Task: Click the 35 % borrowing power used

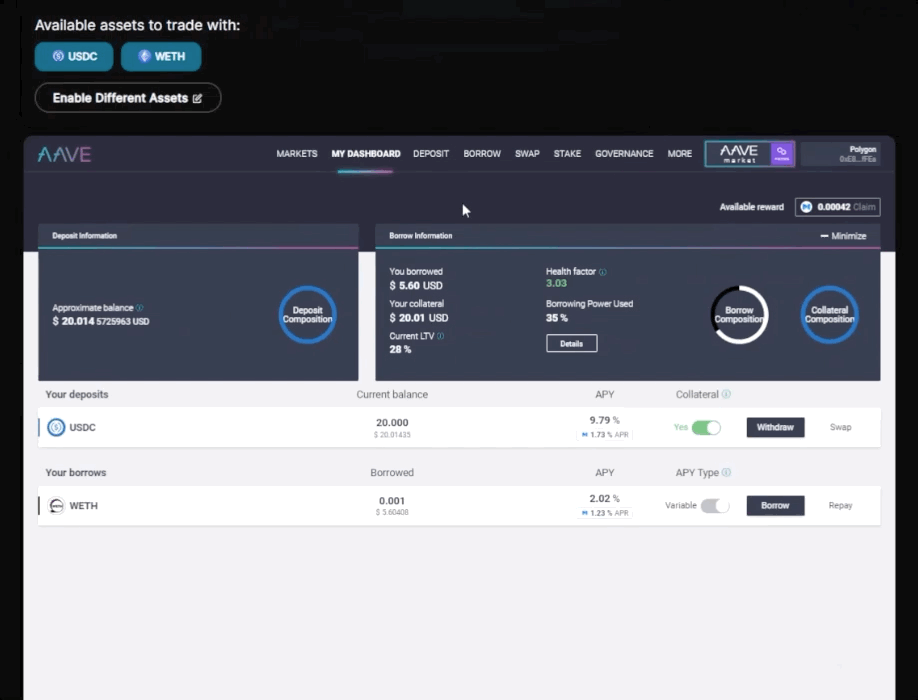Action: pos(557,318)
